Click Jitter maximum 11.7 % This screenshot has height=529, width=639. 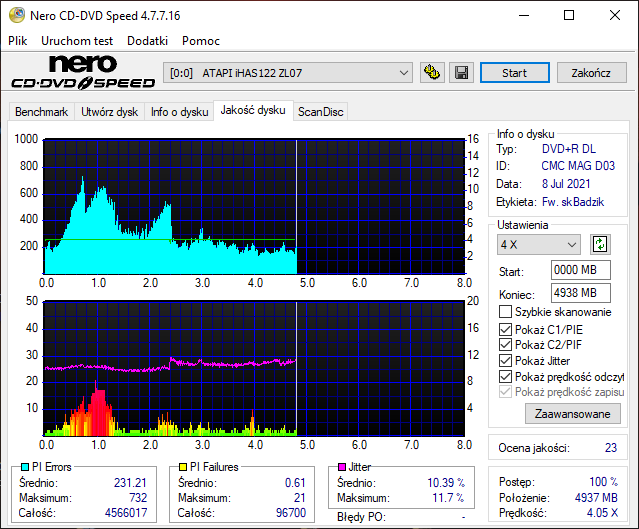pos(448,498)
